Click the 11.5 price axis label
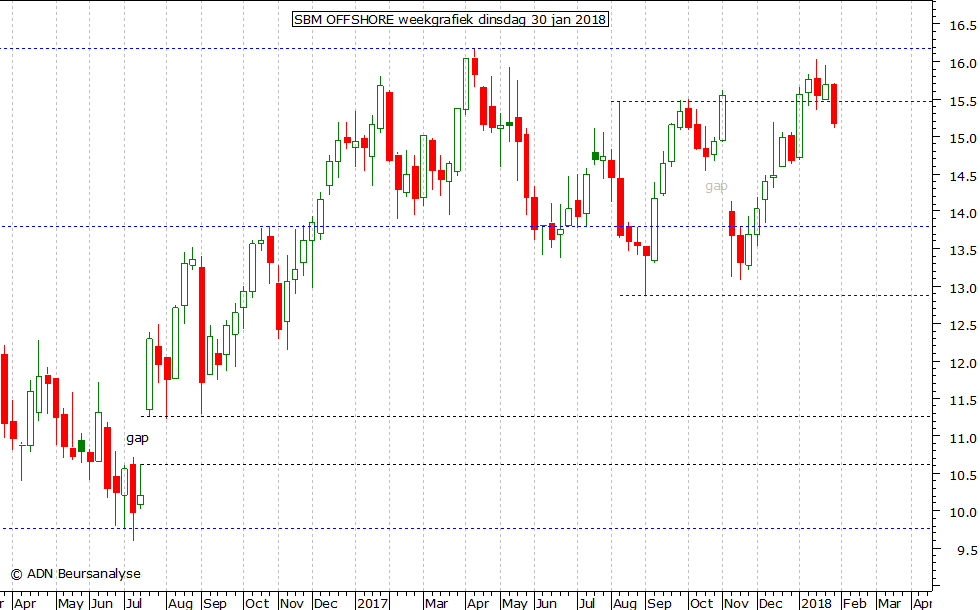 tap(962, 401)
